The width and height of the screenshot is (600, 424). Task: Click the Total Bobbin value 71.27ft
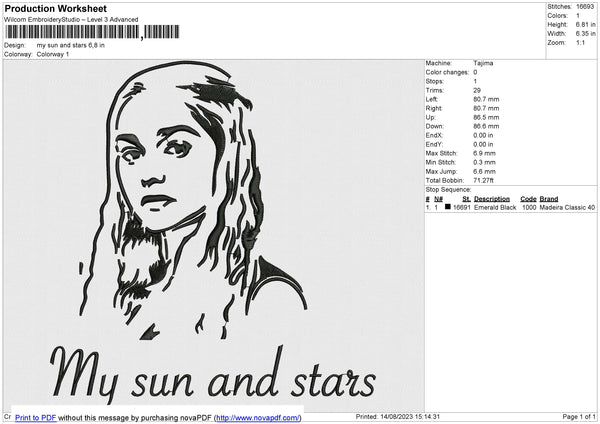483,180
